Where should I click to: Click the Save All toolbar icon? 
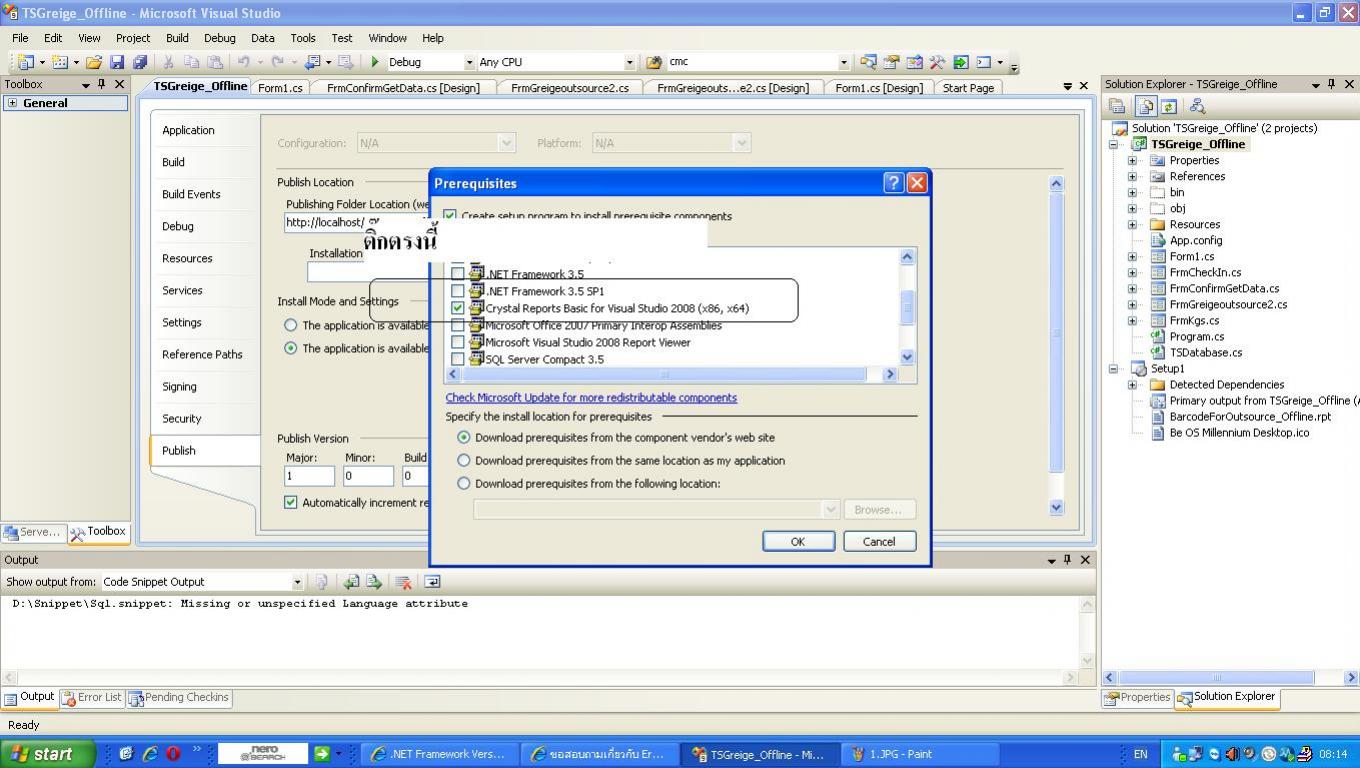(140, 62)
